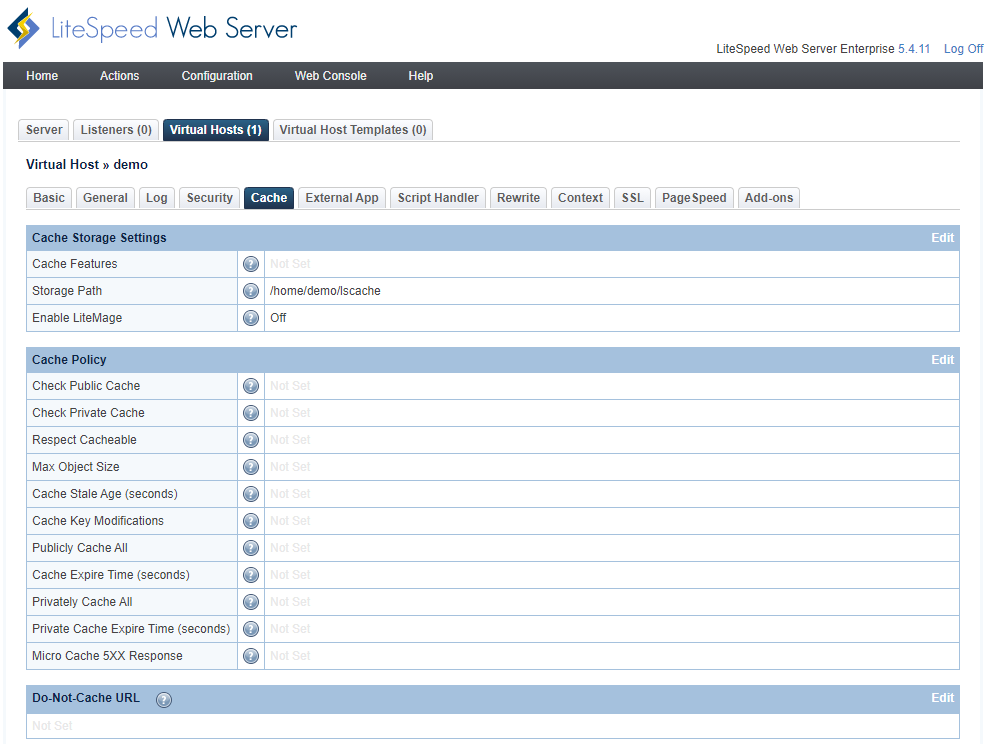Open the Security tab
The image size is (988, 744).
pos(210,198)
